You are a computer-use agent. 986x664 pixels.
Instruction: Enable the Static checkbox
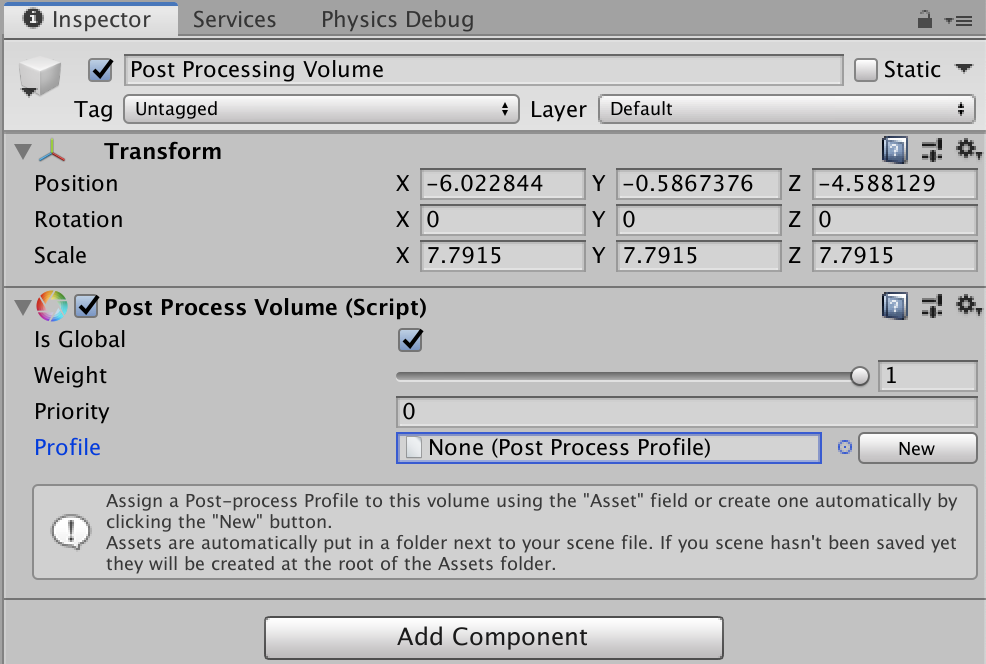coord(866,70)
